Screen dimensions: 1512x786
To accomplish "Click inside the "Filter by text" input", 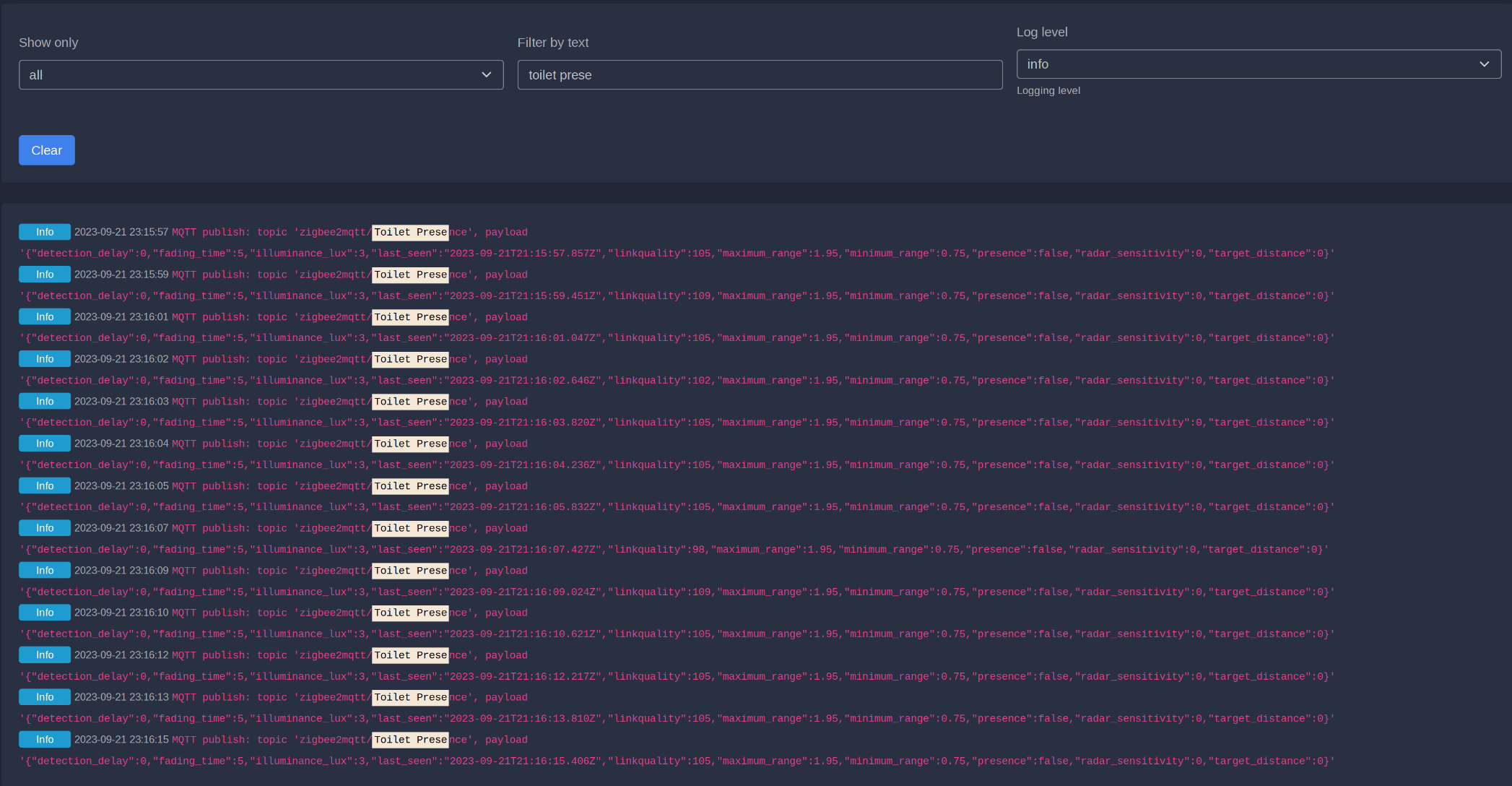I will click(759, 74).
